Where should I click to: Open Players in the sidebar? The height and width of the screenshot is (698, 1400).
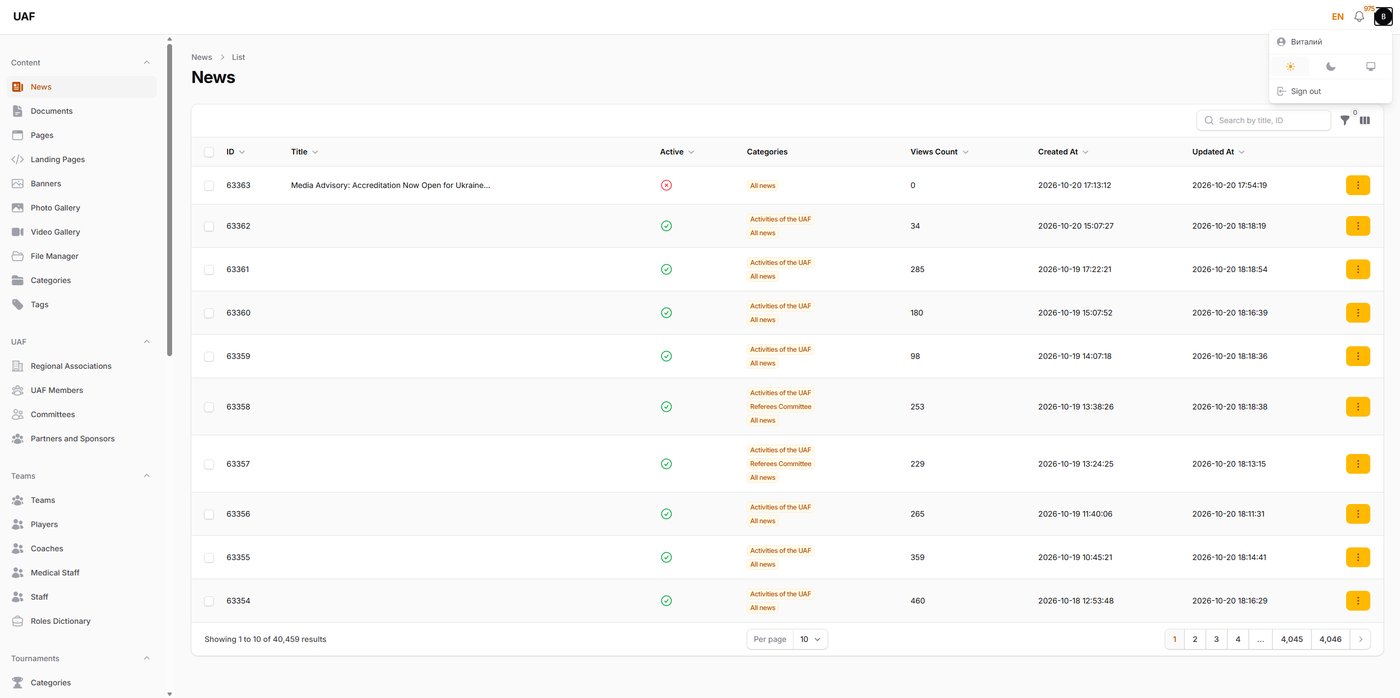(81, 524)
